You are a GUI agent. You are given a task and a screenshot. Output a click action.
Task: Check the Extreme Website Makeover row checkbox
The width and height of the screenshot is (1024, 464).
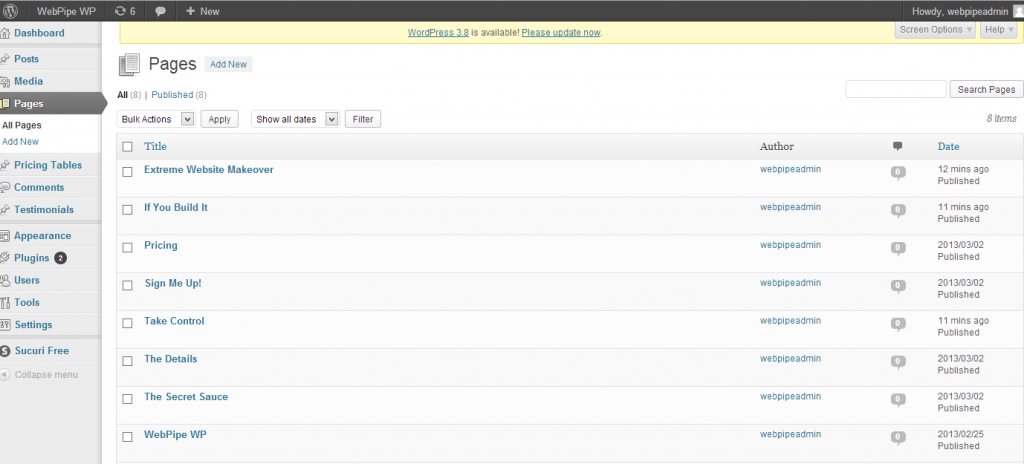point(127,172)
